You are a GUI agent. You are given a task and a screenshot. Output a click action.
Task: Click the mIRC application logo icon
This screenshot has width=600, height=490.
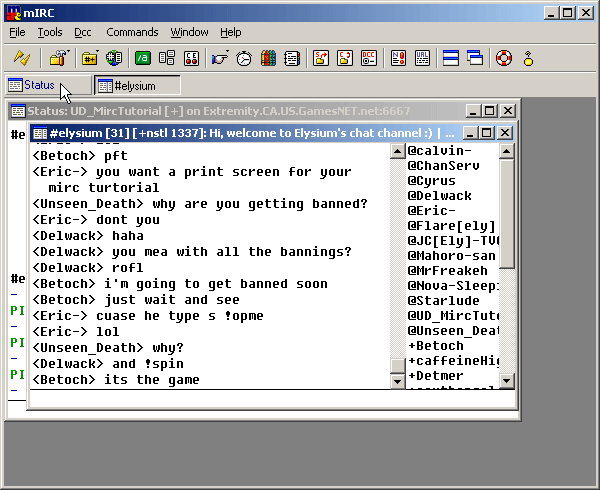pyautogui.click(x=14, y=13)
